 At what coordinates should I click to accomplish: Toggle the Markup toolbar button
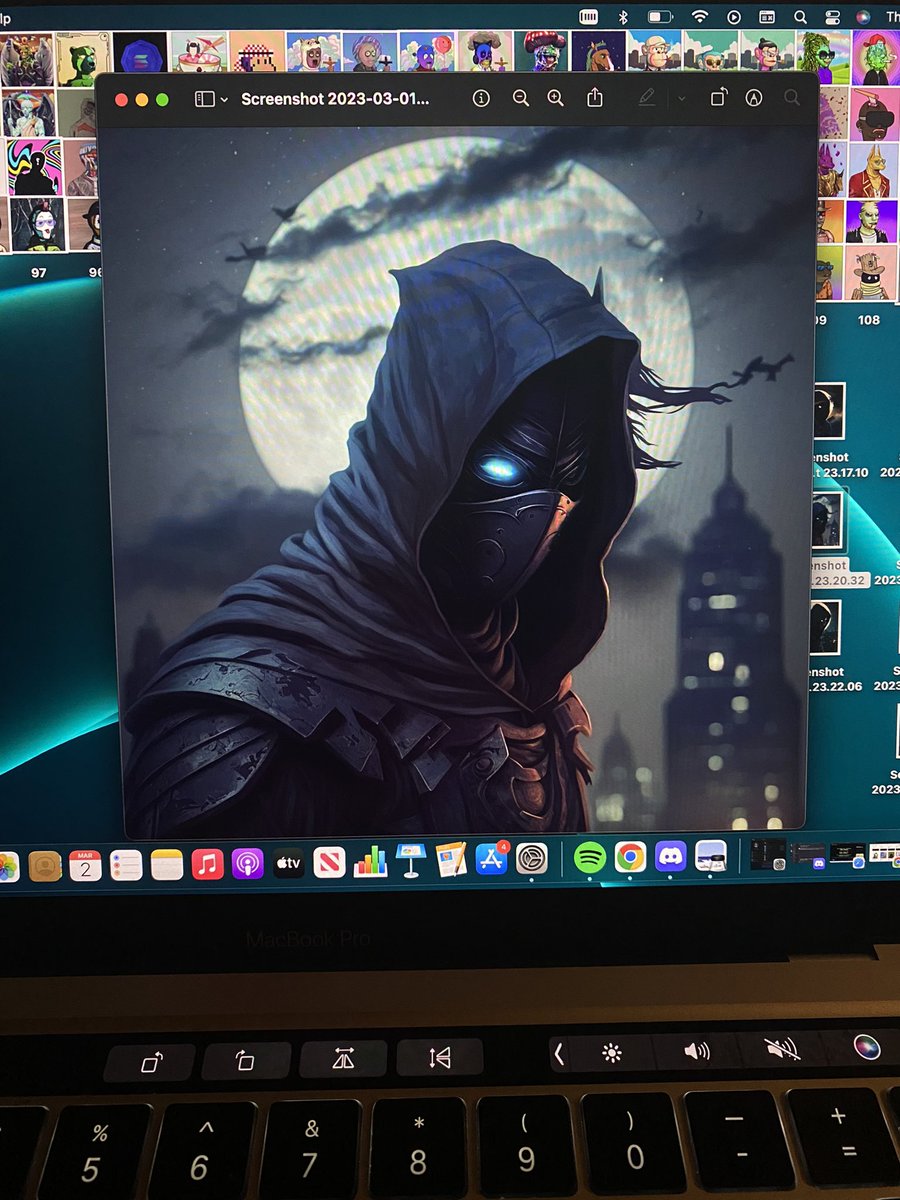click(x=754, y=97)
